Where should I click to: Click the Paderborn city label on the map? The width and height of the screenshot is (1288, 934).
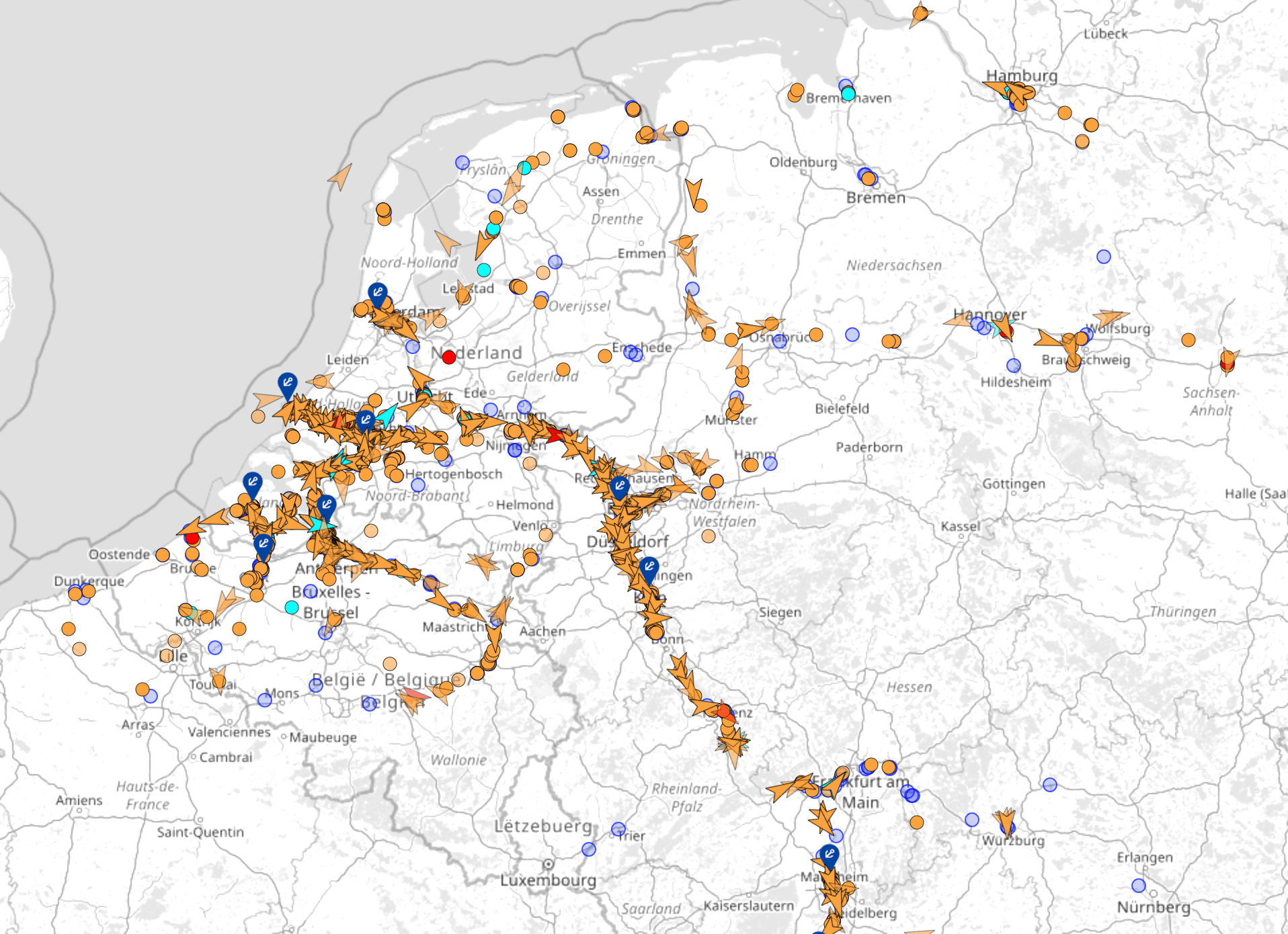pos(869,447)
